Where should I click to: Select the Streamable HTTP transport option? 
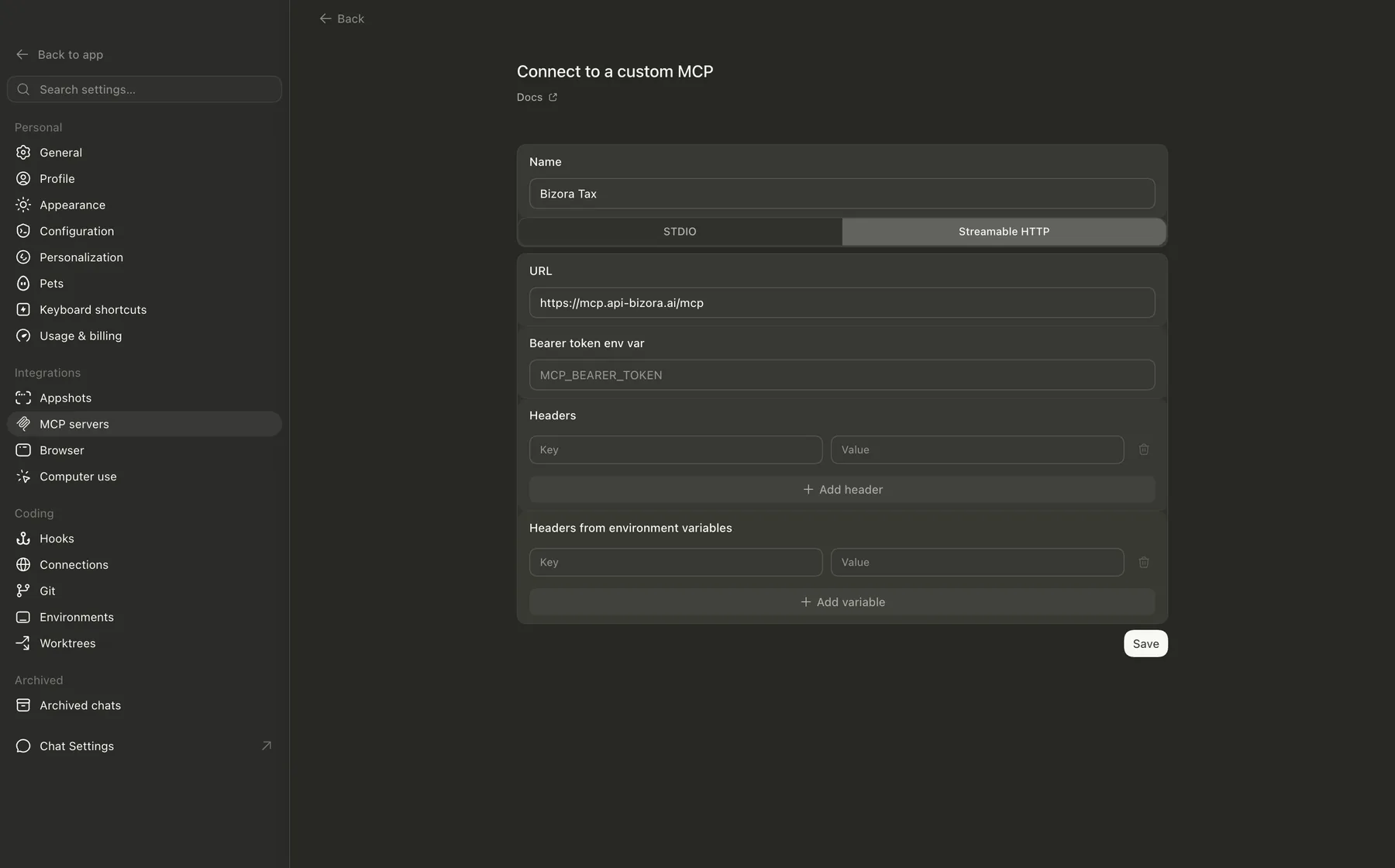[x=1004, y=232]
